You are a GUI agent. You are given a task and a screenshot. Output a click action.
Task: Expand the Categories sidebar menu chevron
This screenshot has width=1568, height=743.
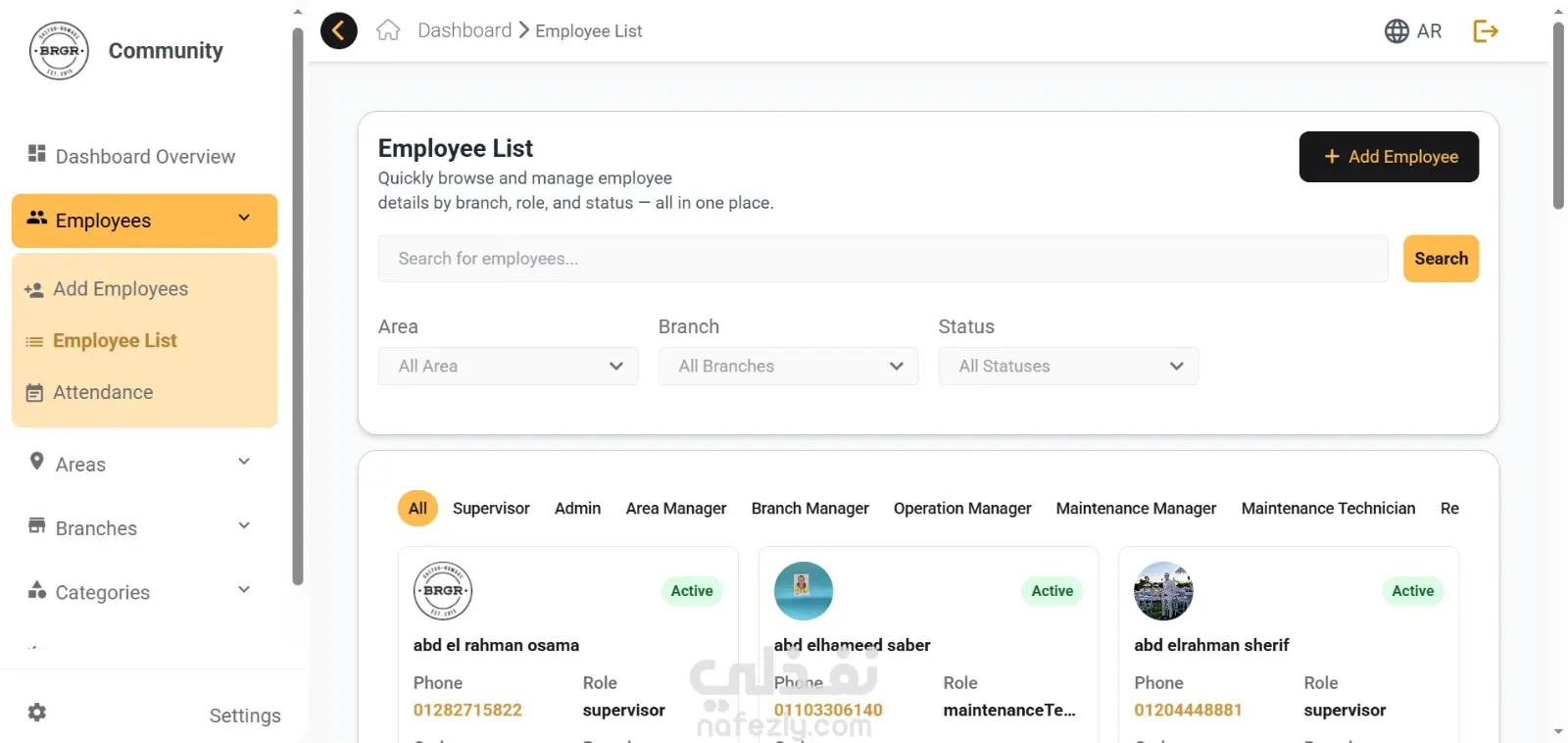pyautogui.click(x=244, y=589)
